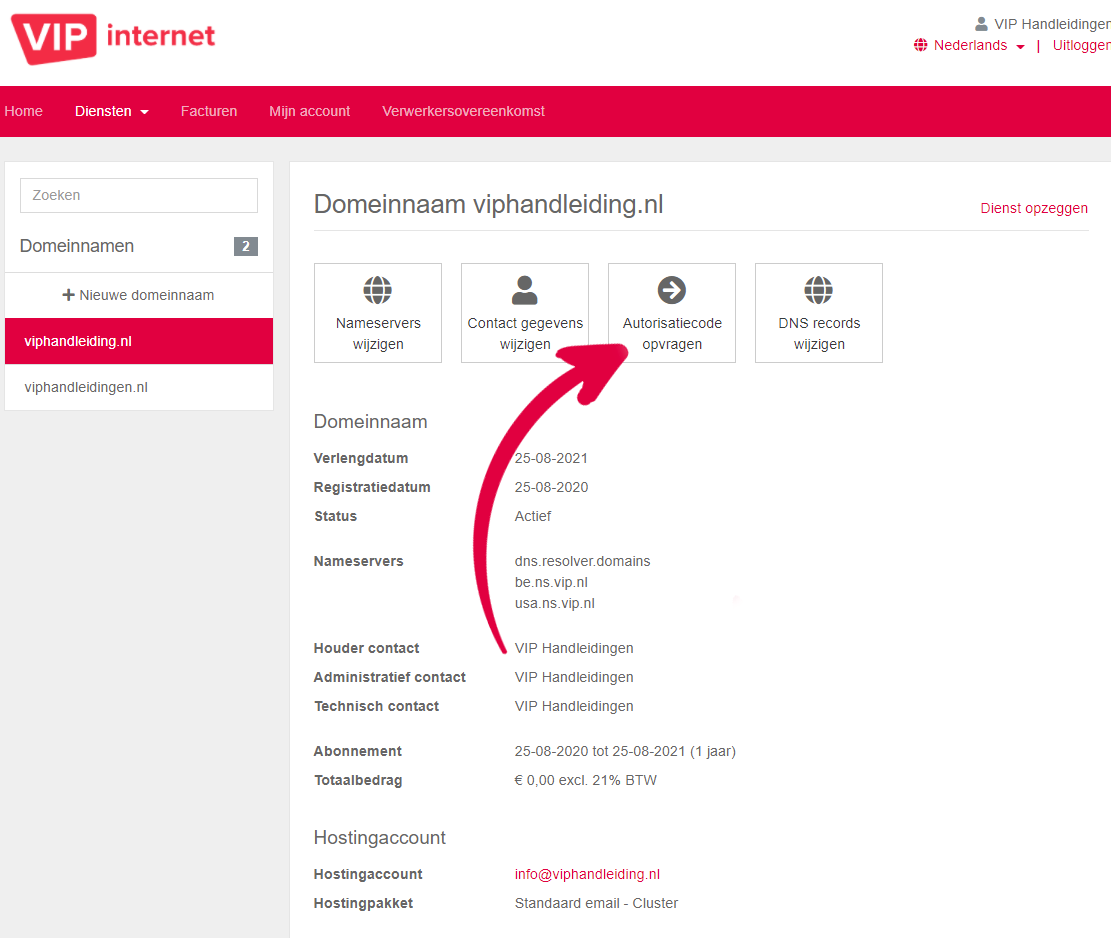
Task: Open Verwerkersovereenkomst in the navigation bar
Action: [x=463, y=111]
